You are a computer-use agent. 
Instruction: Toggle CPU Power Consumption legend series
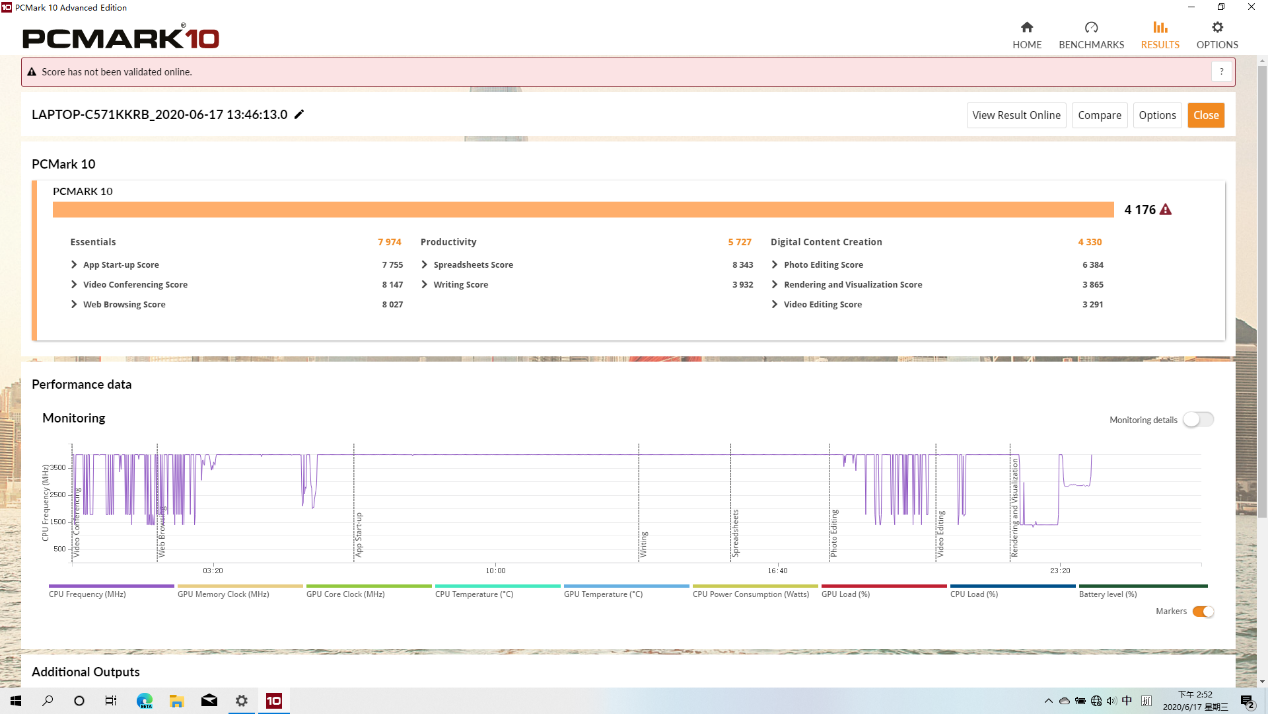(x=756, y=591)
